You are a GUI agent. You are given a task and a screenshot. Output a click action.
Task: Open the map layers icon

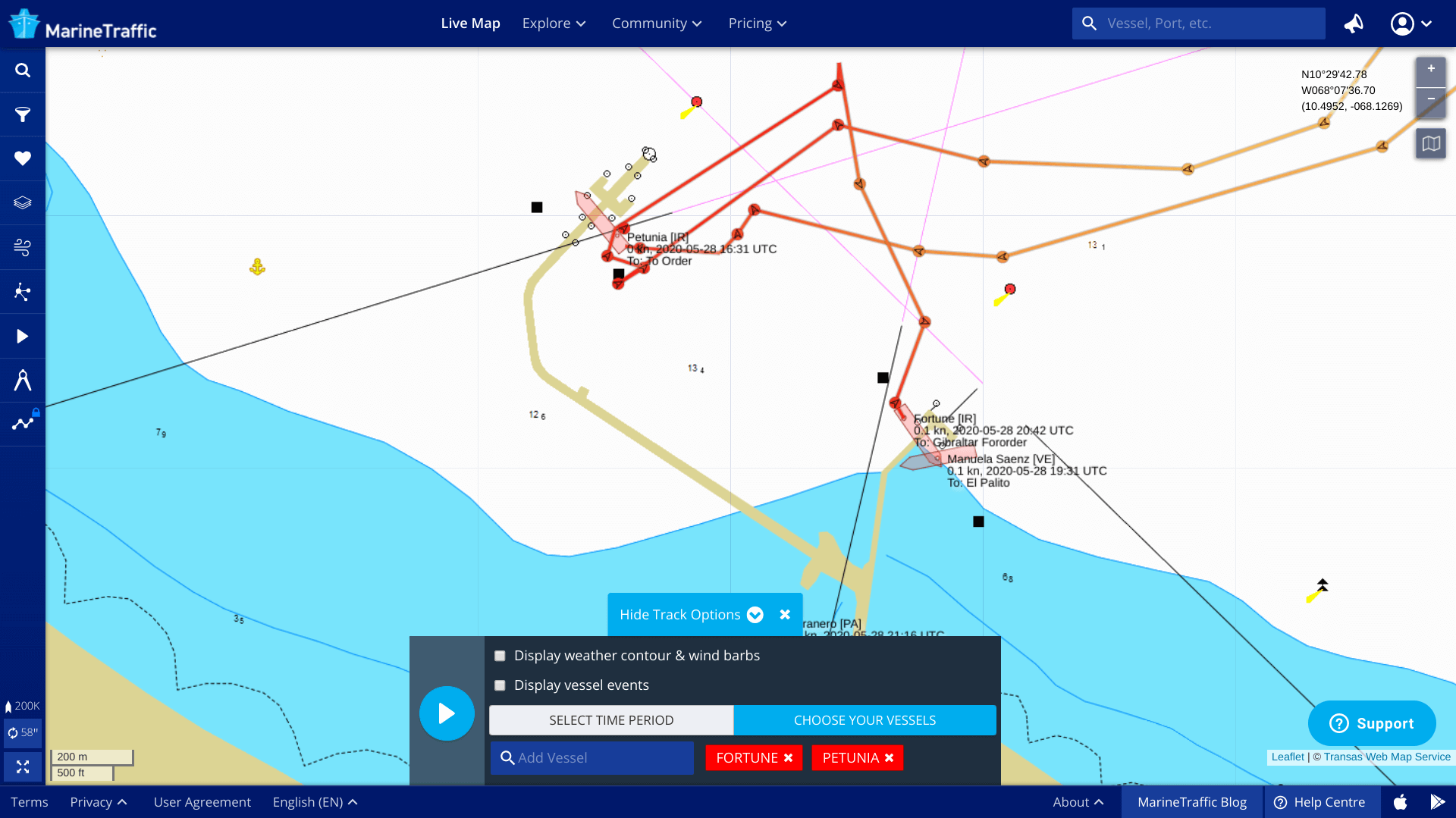(23, 202)
